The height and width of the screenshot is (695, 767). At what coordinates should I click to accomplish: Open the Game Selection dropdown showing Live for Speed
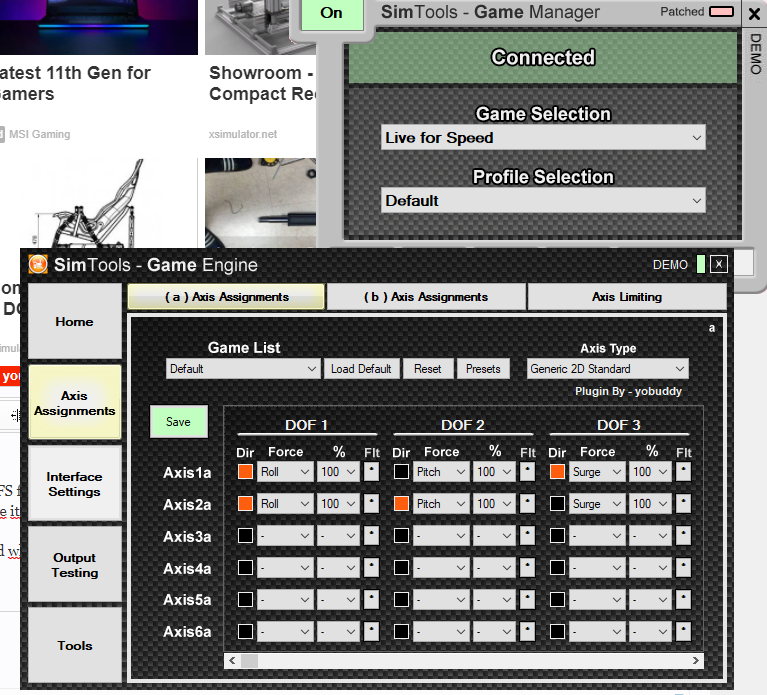tap(543, 137)
